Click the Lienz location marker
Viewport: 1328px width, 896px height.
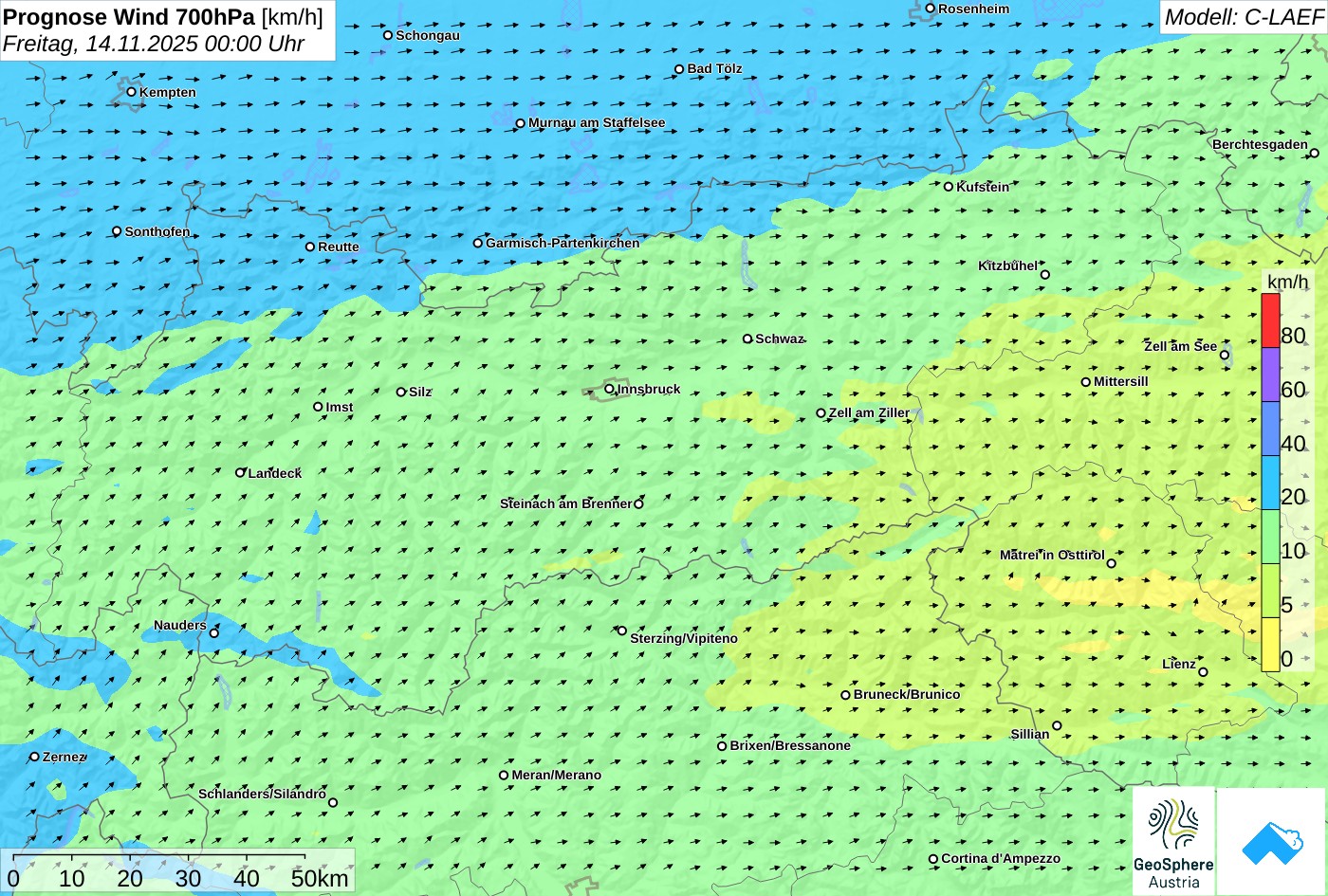1203,672
